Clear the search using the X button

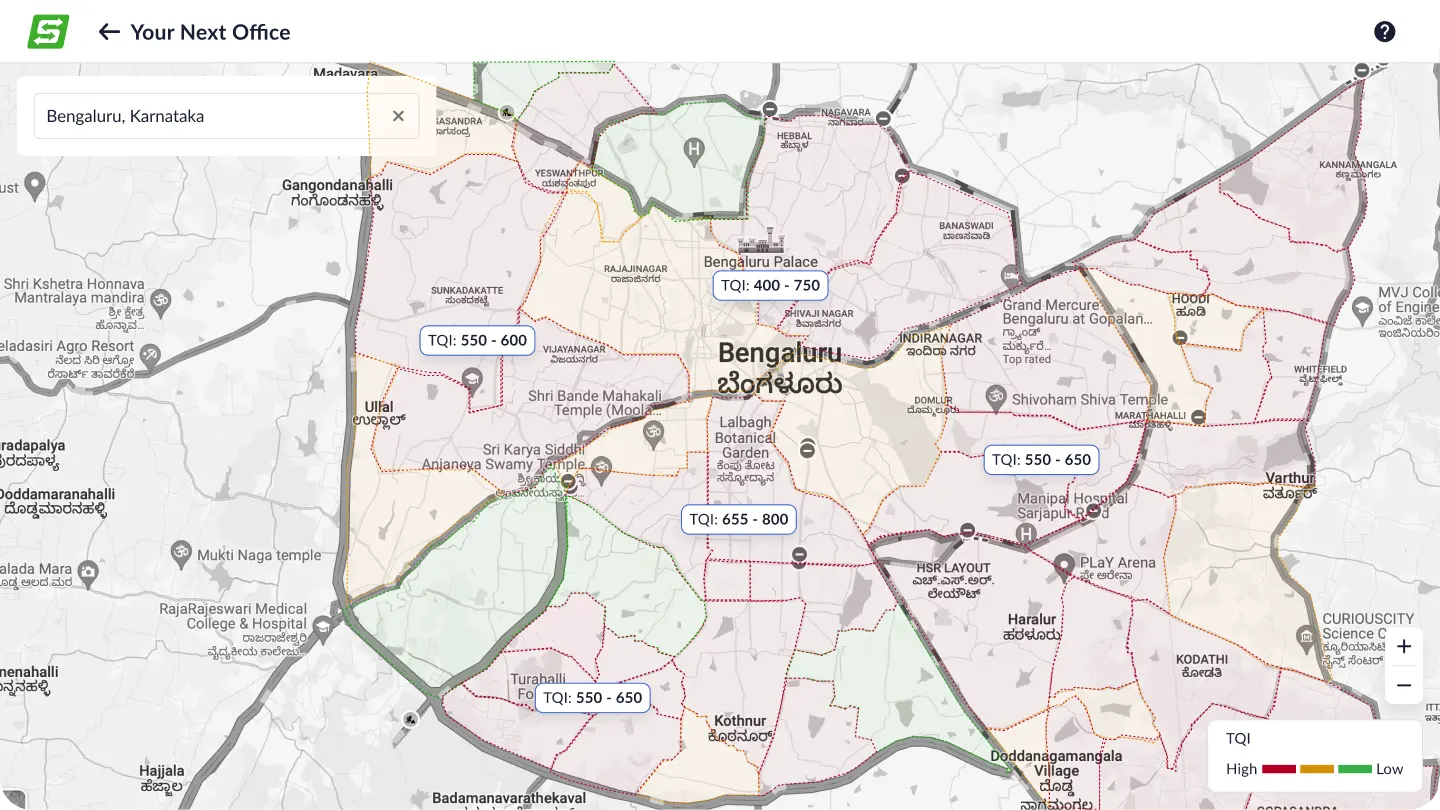coord(397,116)
